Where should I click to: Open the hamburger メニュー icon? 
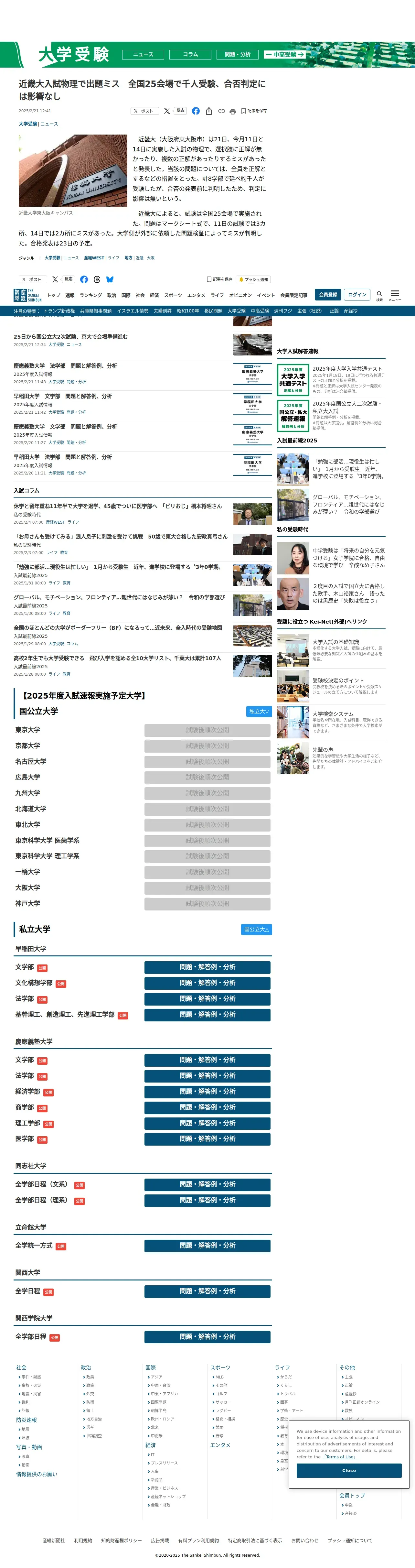click(x=395, y=293)
